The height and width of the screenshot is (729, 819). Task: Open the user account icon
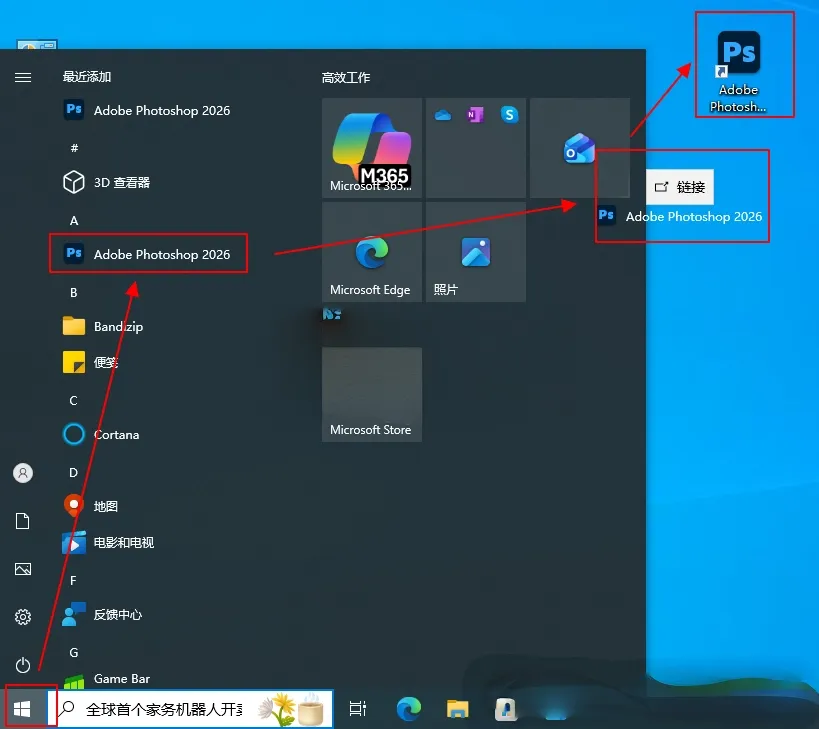(x=23, y=473)
